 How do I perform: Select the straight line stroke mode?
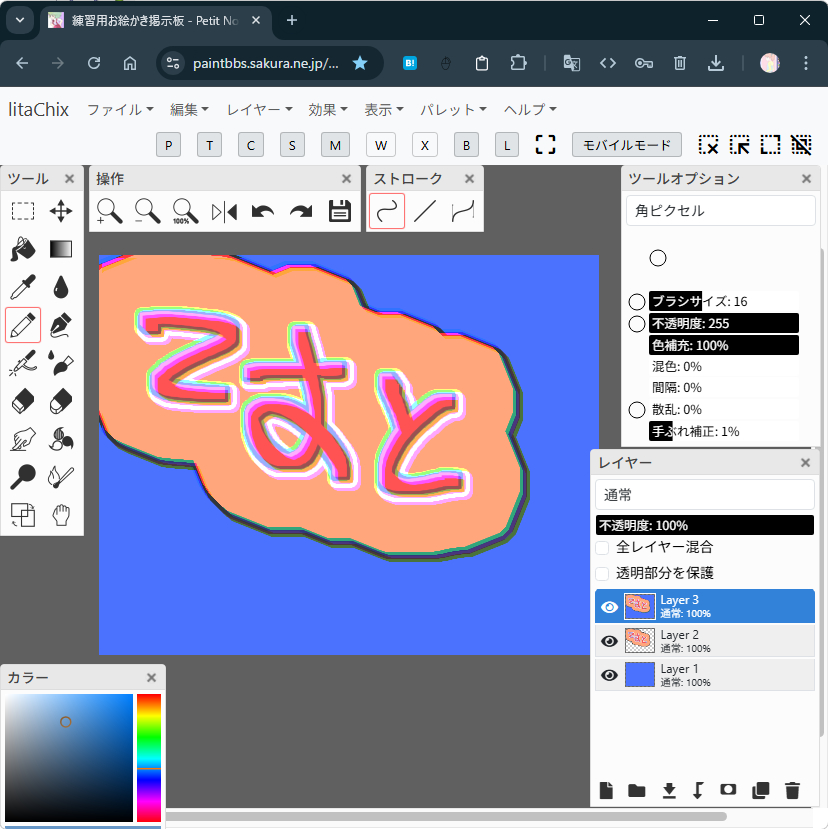coord(425,211)
